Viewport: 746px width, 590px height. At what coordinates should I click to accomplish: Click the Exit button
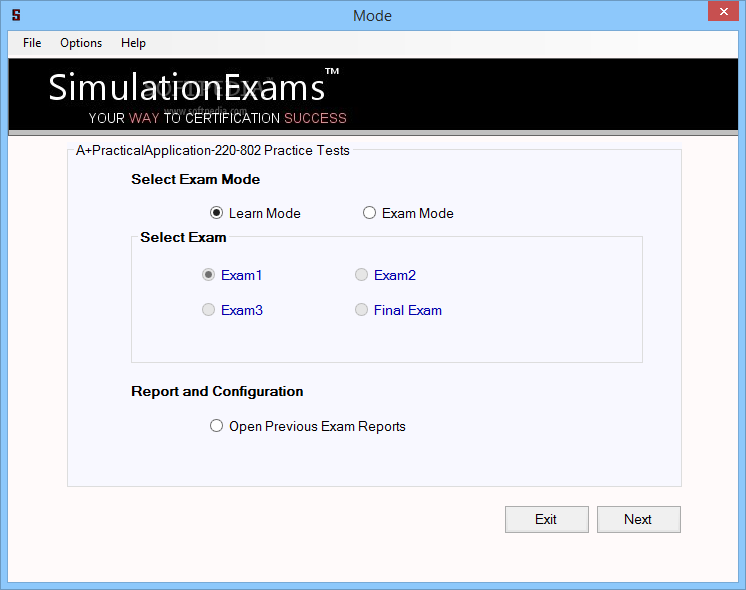pyautogui.click(x=547, y=519)
